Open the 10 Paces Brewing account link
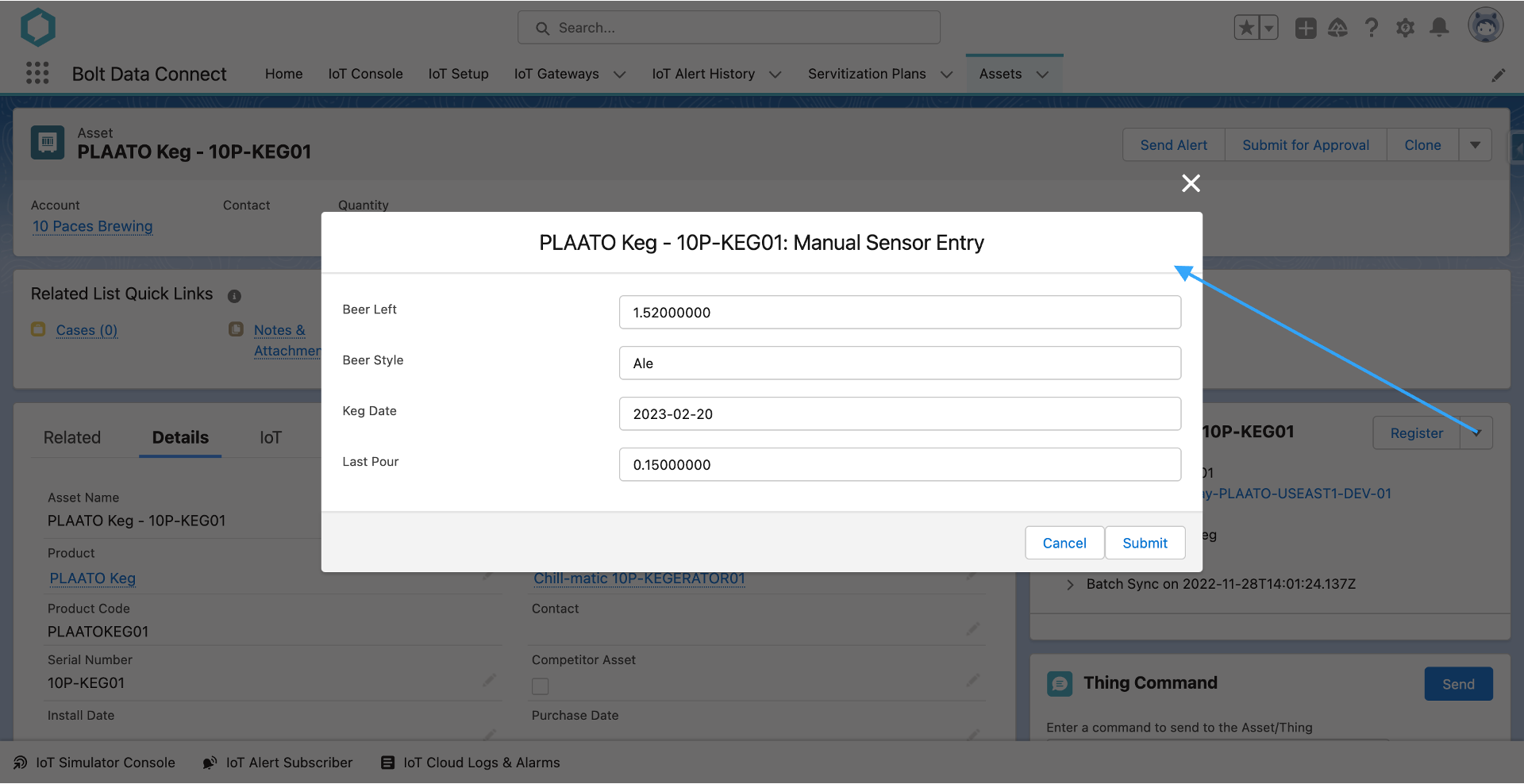1524x784 pixels. [93, 226]
